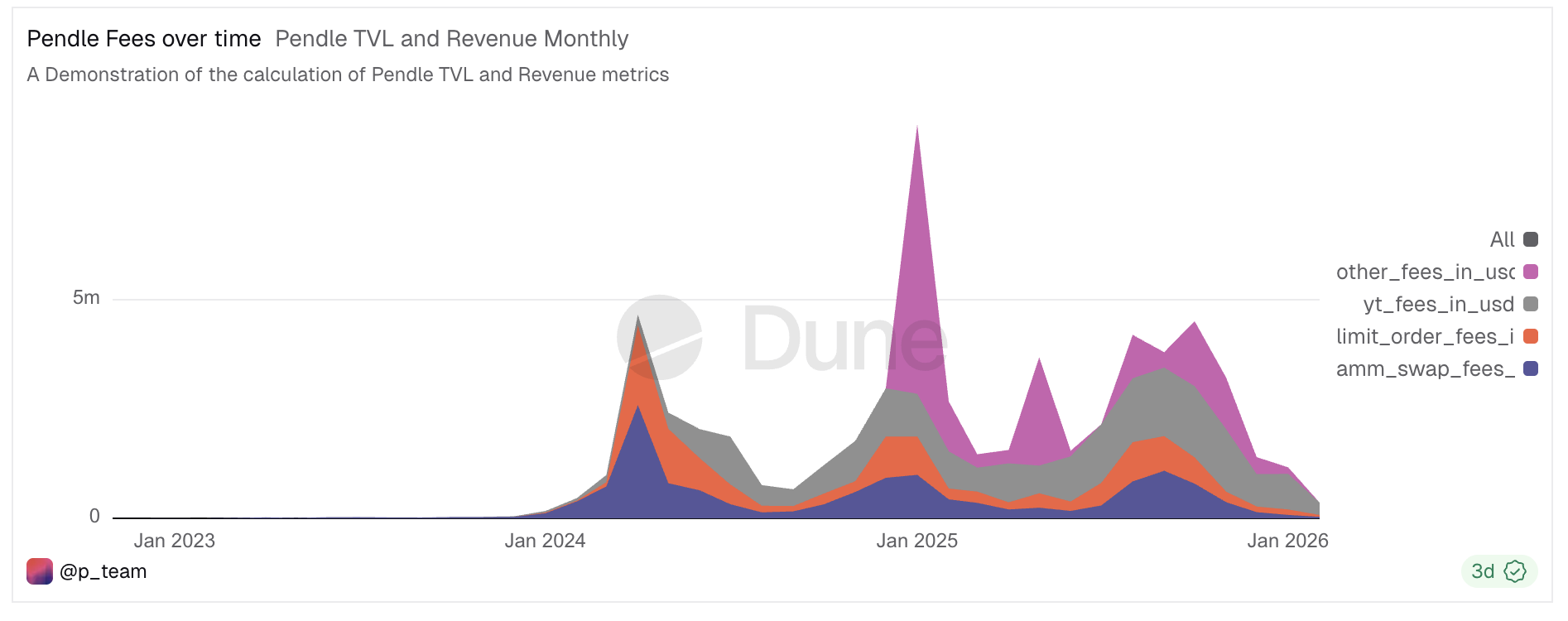Click the Jan 2025 x-axis label
This screenshot has width=1568, height=621.
916,541
